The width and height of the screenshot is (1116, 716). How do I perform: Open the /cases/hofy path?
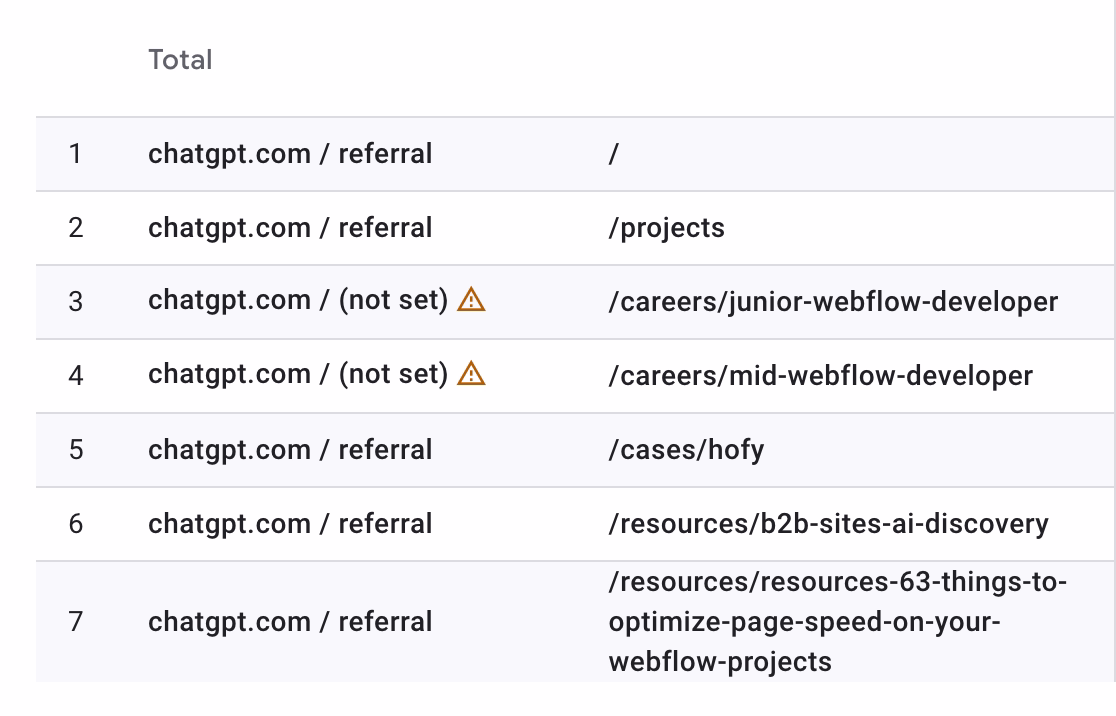(686, 450)
